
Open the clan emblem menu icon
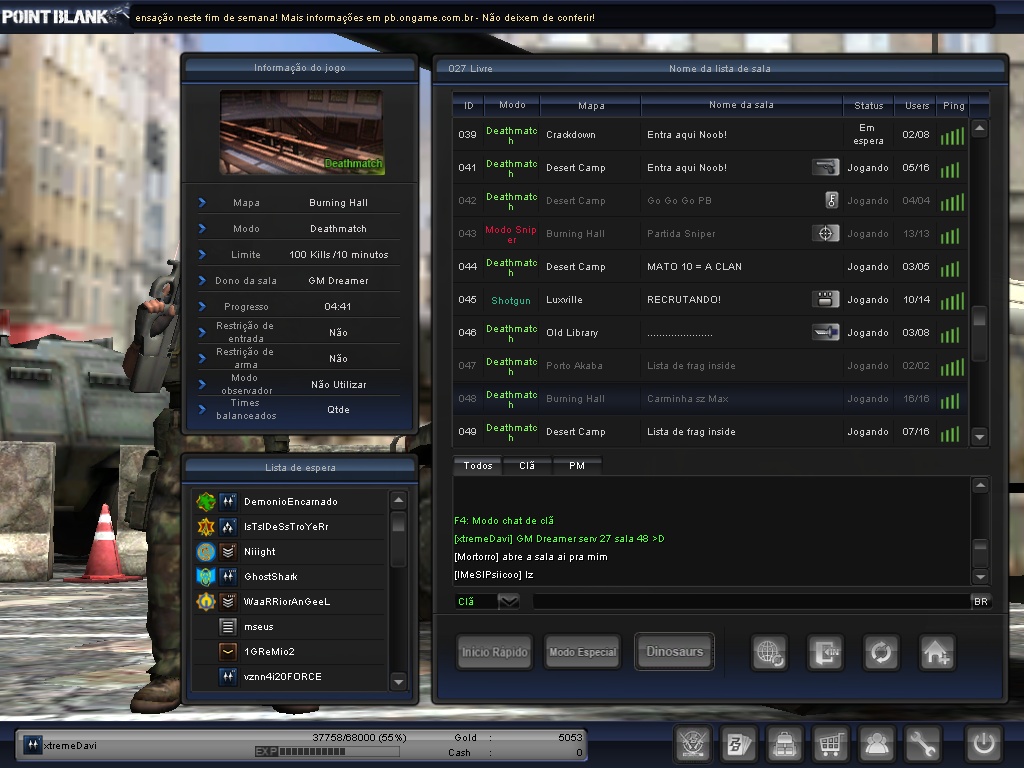tap(692, 743)
